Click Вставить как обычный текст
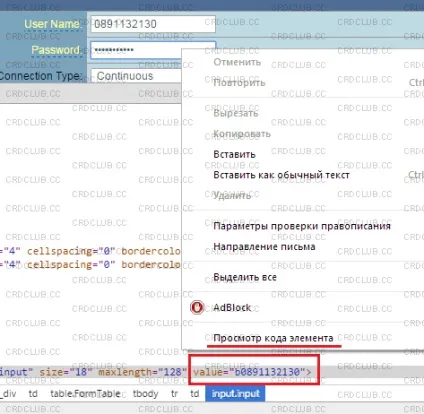The height and width of the screenshot is (414, 424). [x=281, y=175]
